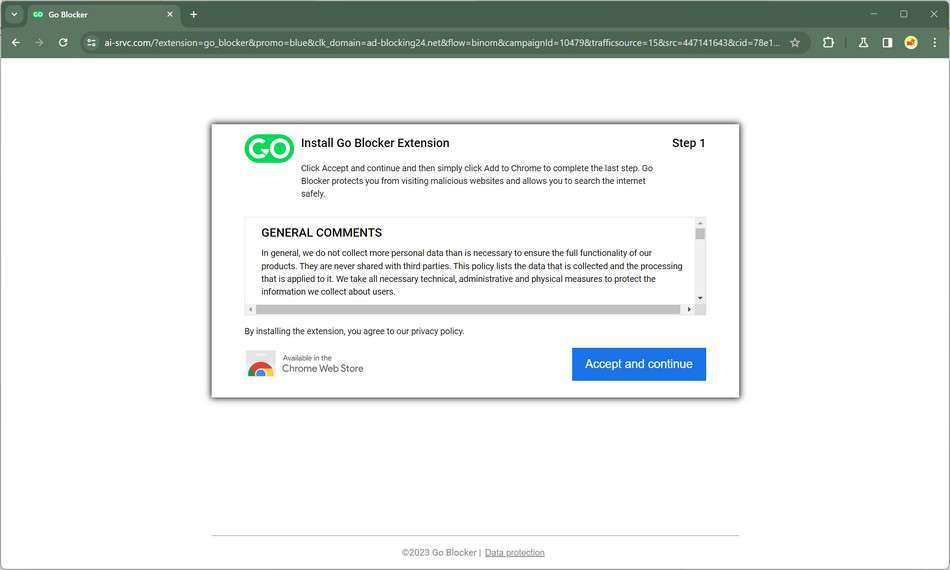Image resolution: width=950 pixels, height=570 pixels.
Task: Click the Install Go Blocker Extension title
Action: pyautogui.click(x=375, y=143)
